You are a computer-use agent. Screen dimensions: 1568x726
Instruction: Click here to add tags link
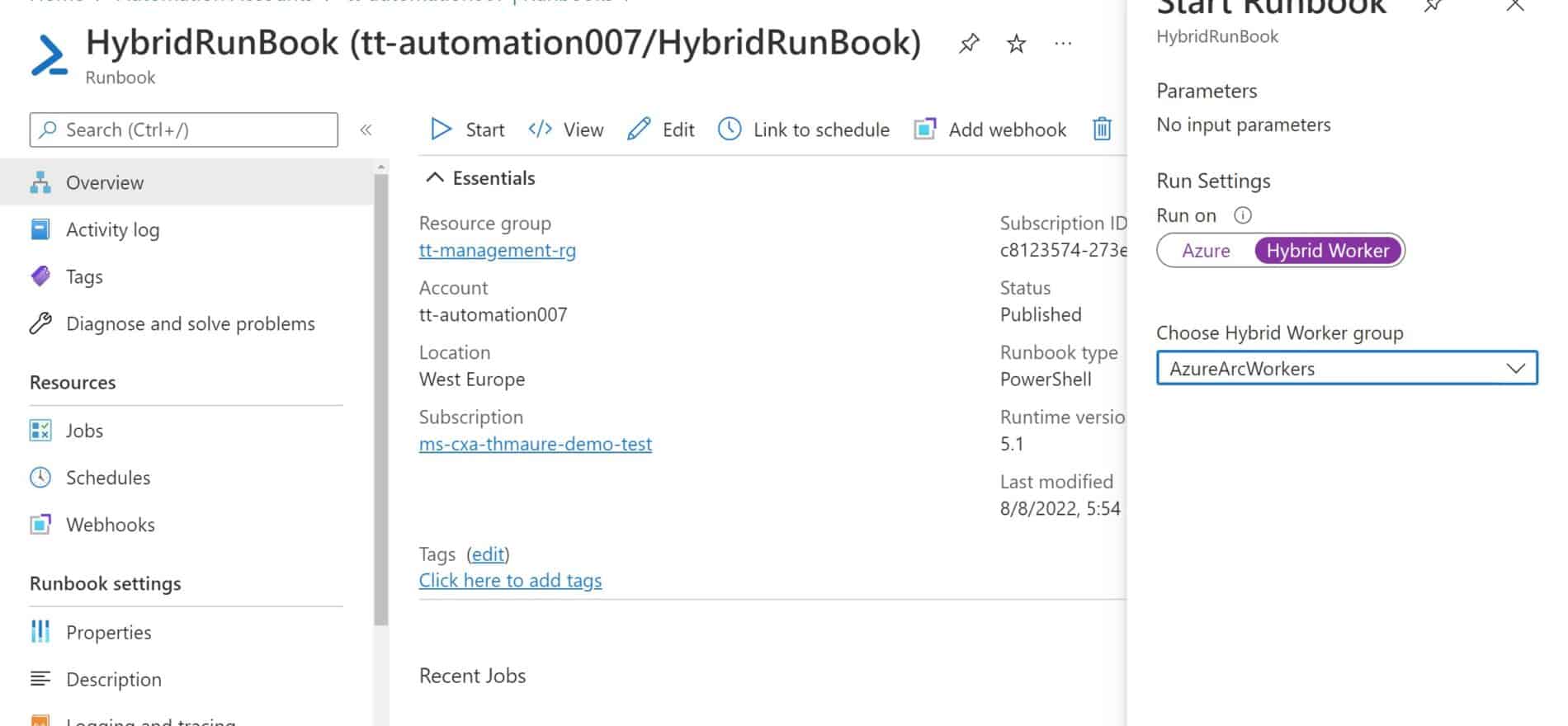point(511,580)
